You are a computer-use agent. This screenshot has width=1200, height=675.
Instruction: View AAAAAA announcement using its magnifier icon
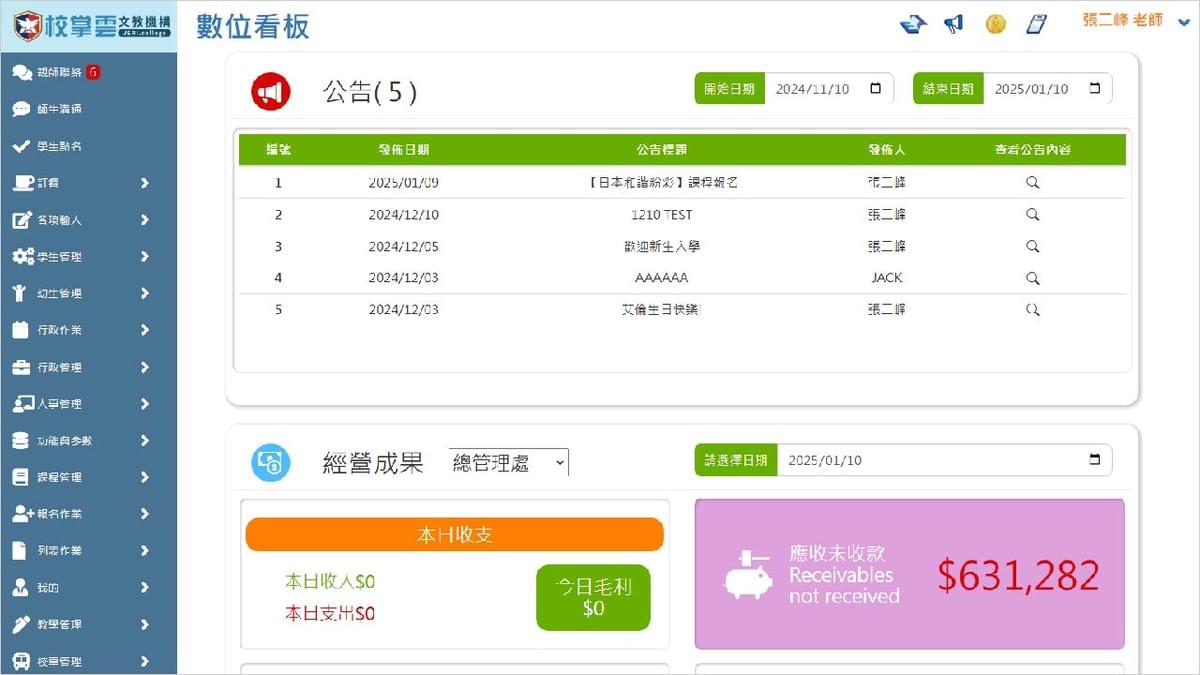pos(1033,278)
